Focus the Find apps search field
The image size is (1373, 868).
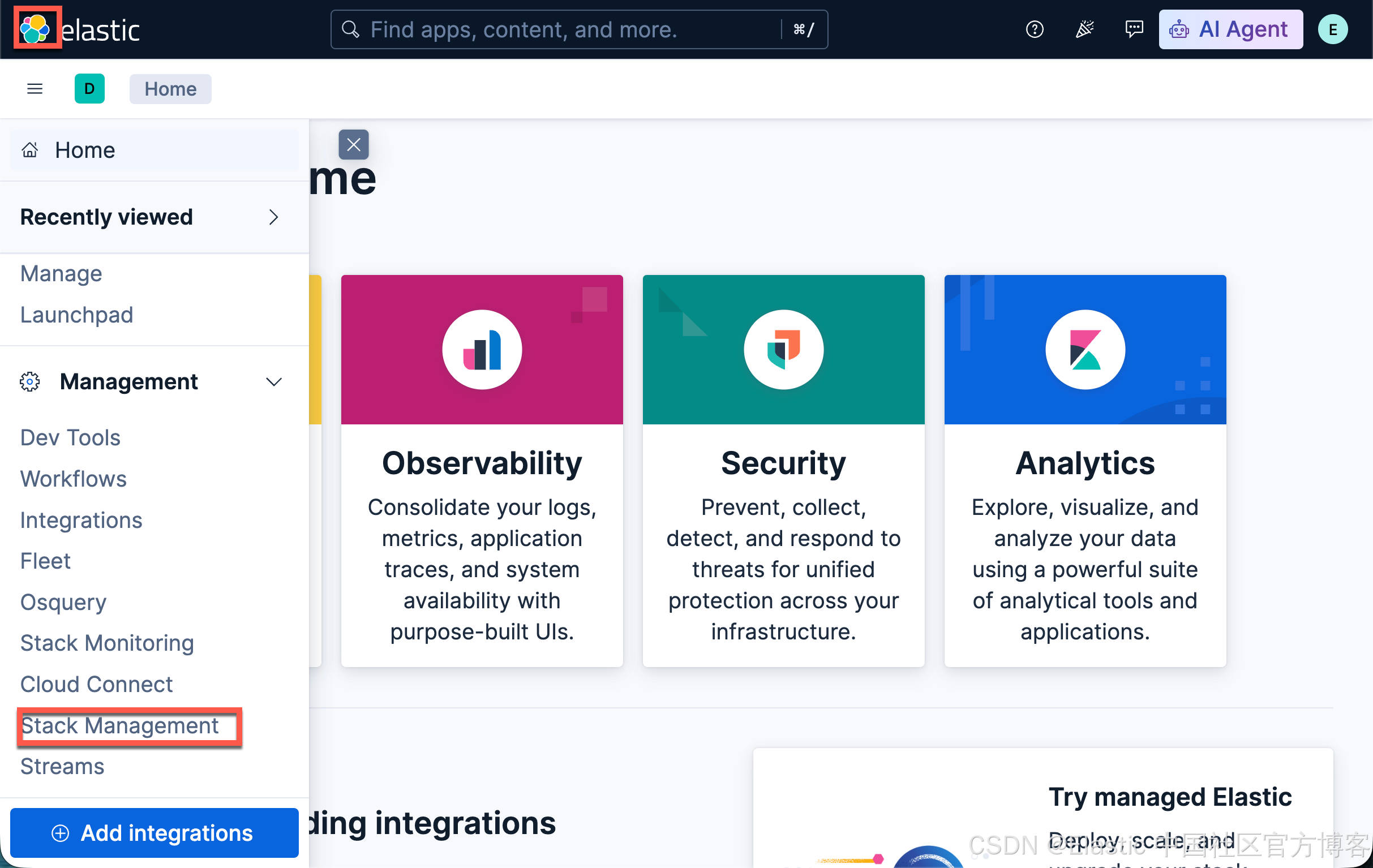[579, 29]
